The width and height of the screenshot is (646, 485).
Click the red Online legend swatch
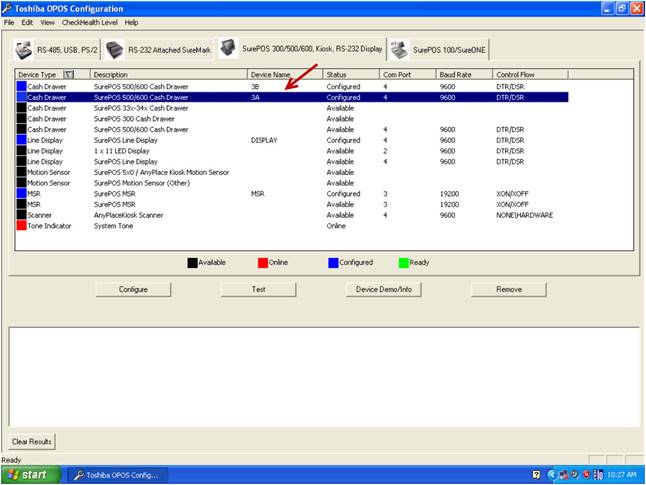(263, 263)
